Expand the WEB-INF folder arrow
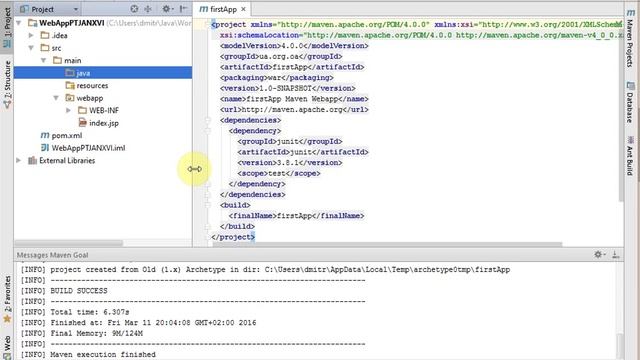Viewport: 640px width, 360px height. [x=68, y=110]
